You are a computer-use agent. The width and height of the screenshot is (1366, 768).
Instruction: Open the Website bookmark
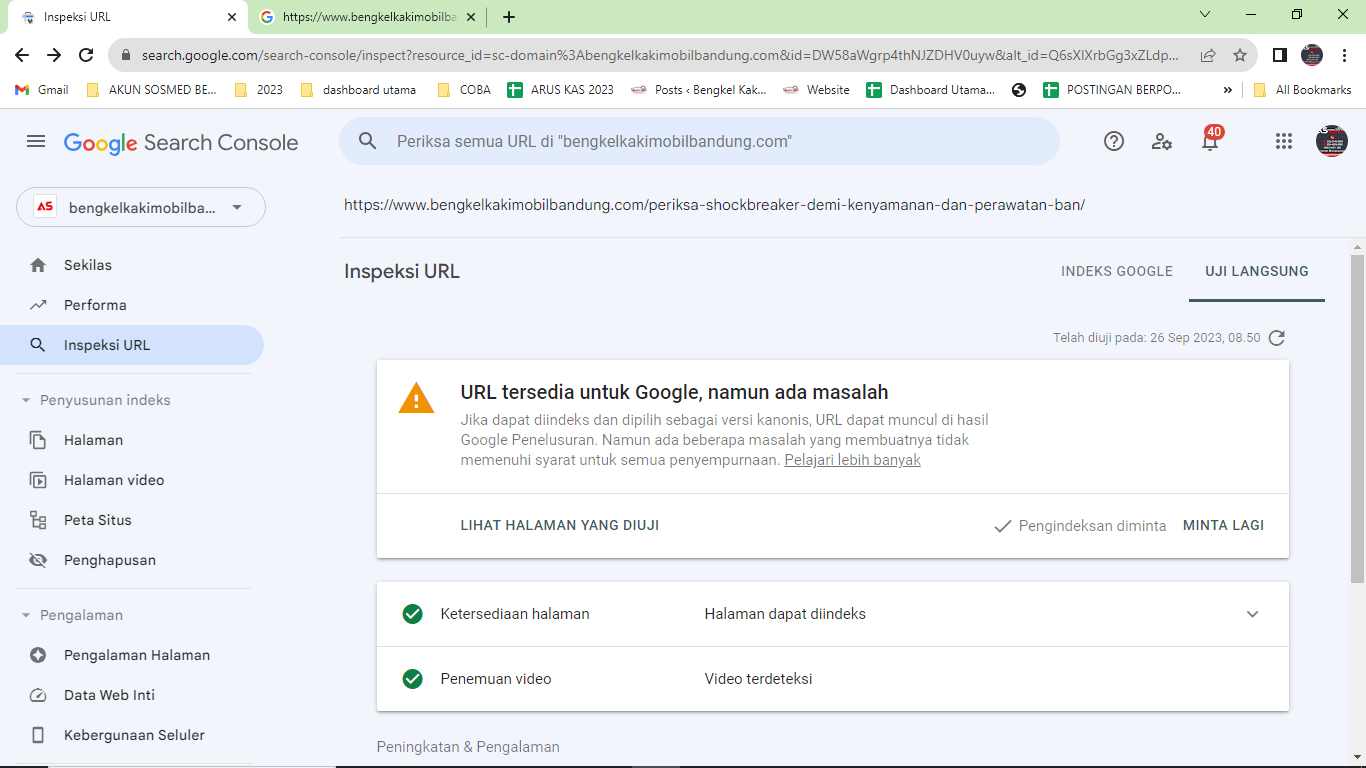(816, 90)
